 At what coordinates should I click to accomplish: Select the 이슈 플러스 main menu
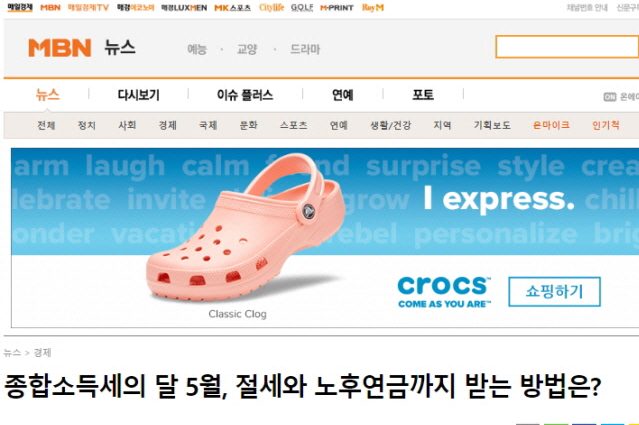(245, 95)
